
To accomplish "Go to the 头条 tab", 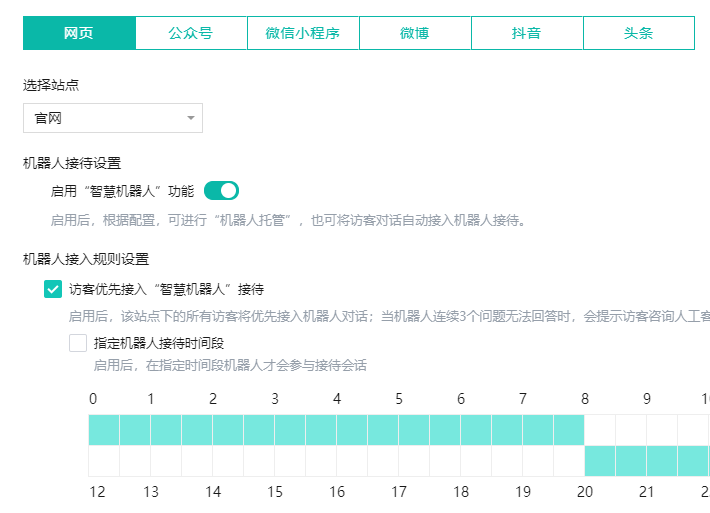I will coord(638,33).
